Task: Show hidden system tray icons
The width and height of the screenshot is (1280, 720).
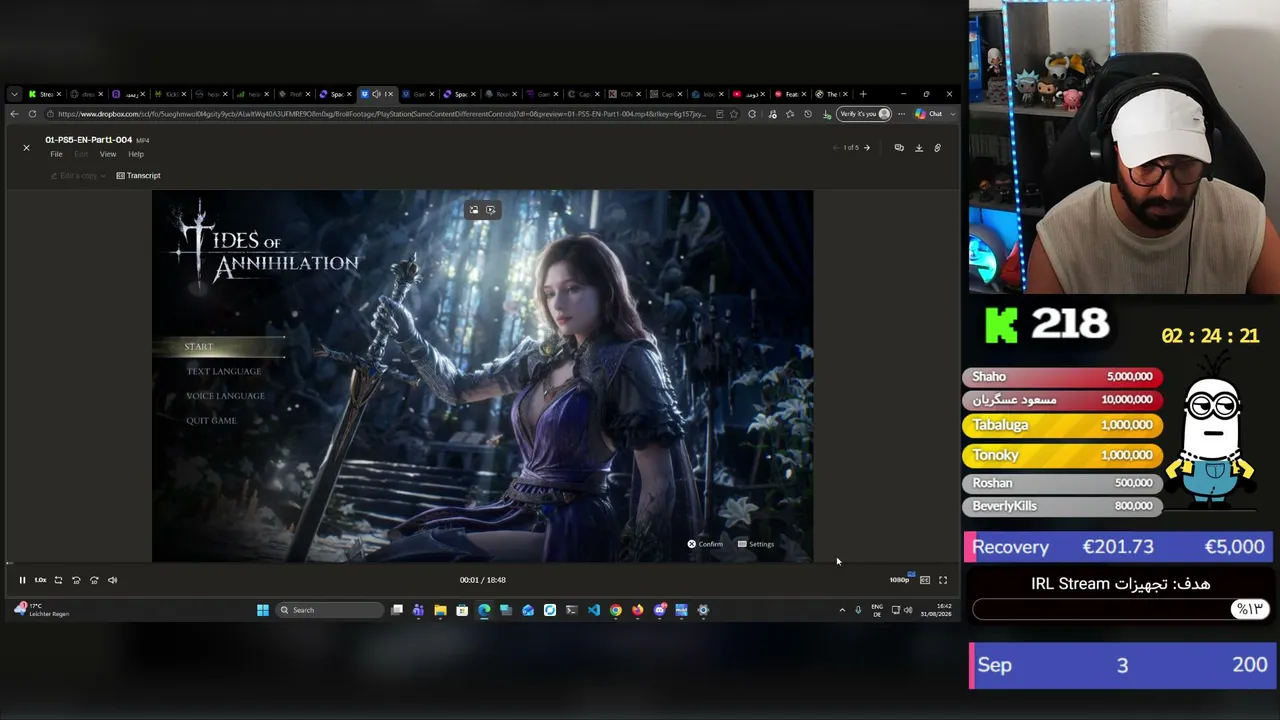Action: pos(842,610)
